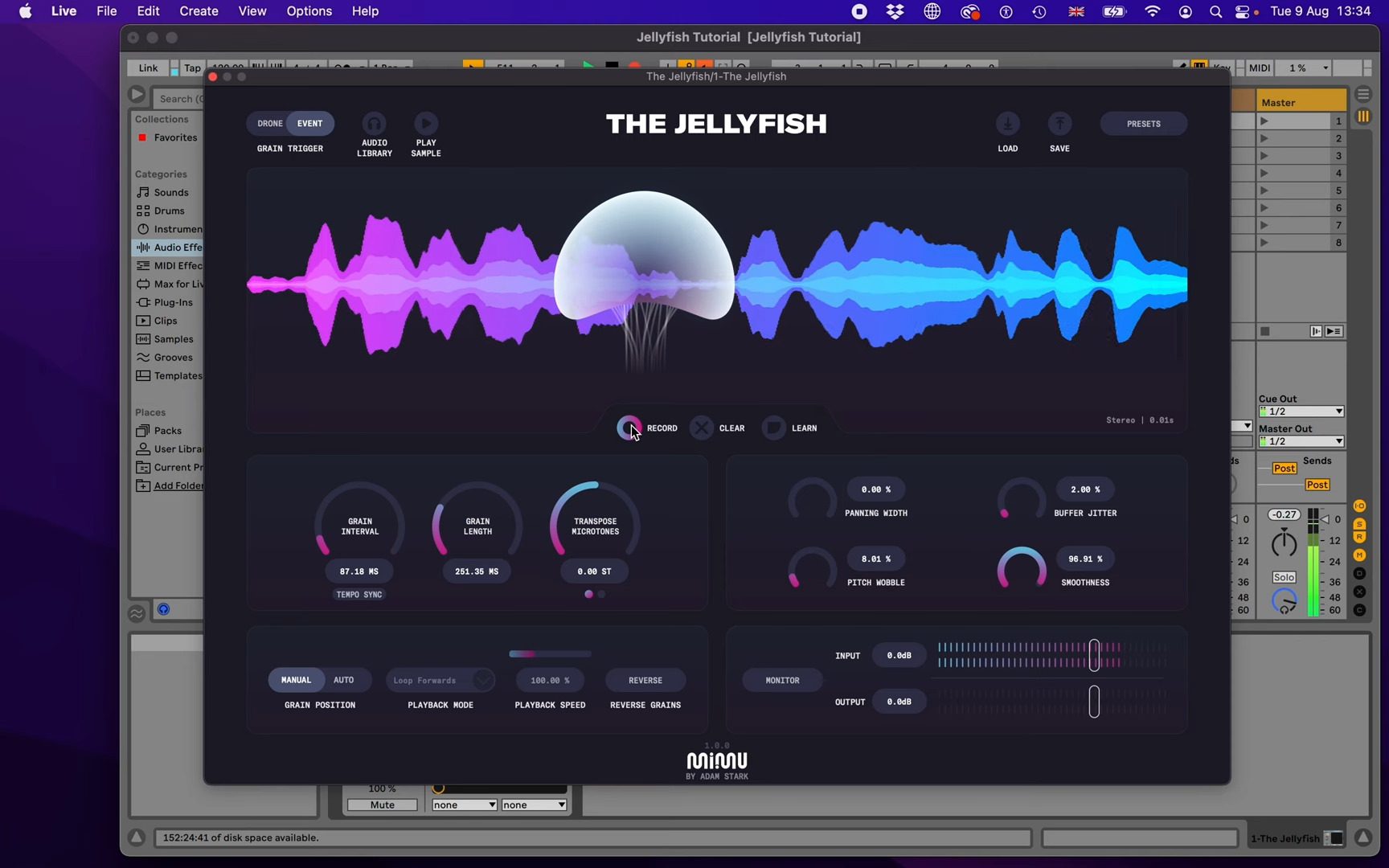Toggle Track Delay with D button
This screenshot has width=1389, height=868.
[x=1359, y=574]
